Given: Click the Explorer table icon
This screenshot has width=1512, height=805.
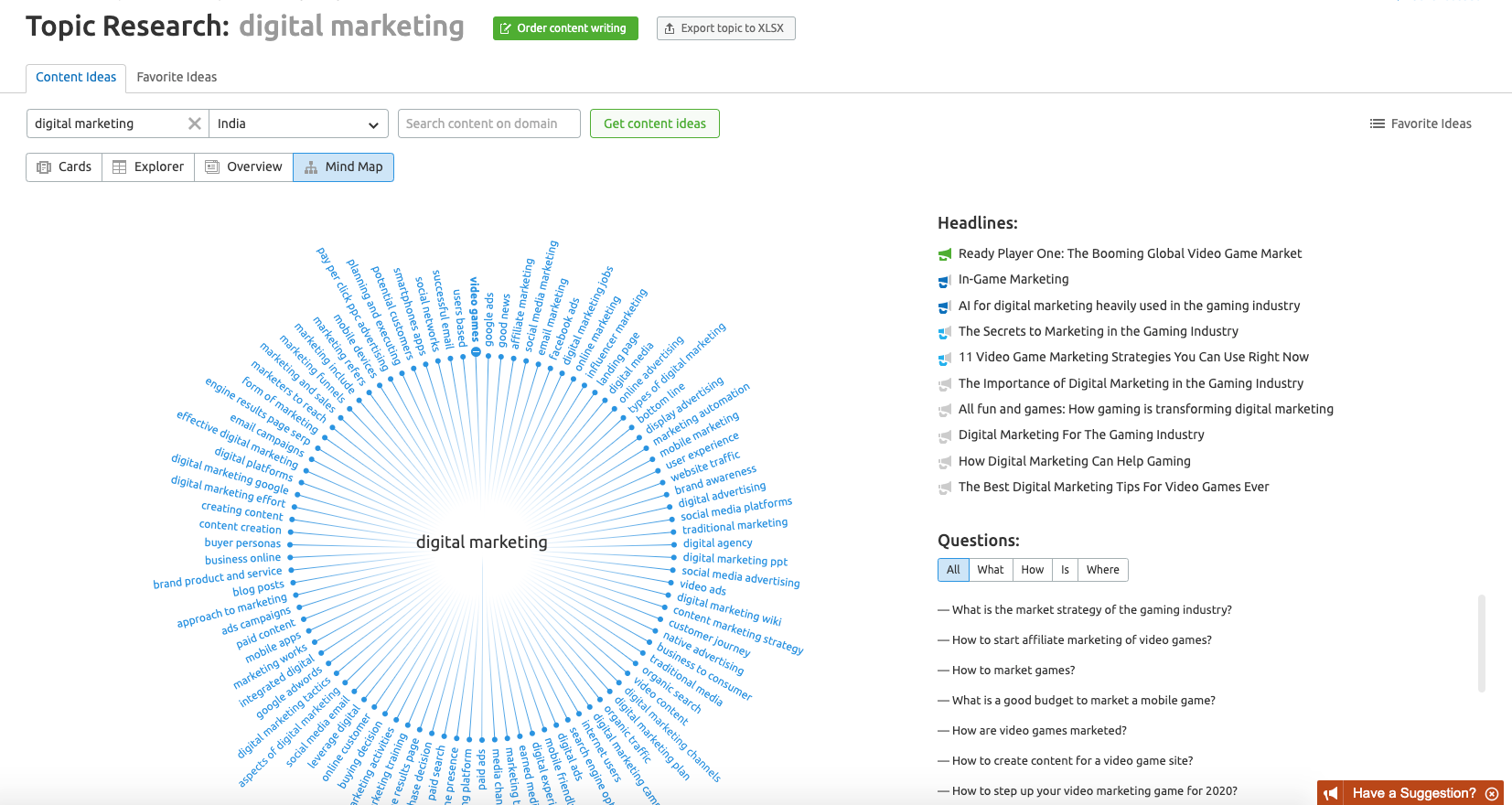Looking at the screenshot, I should pyautogui.click(x=120, y=167).
